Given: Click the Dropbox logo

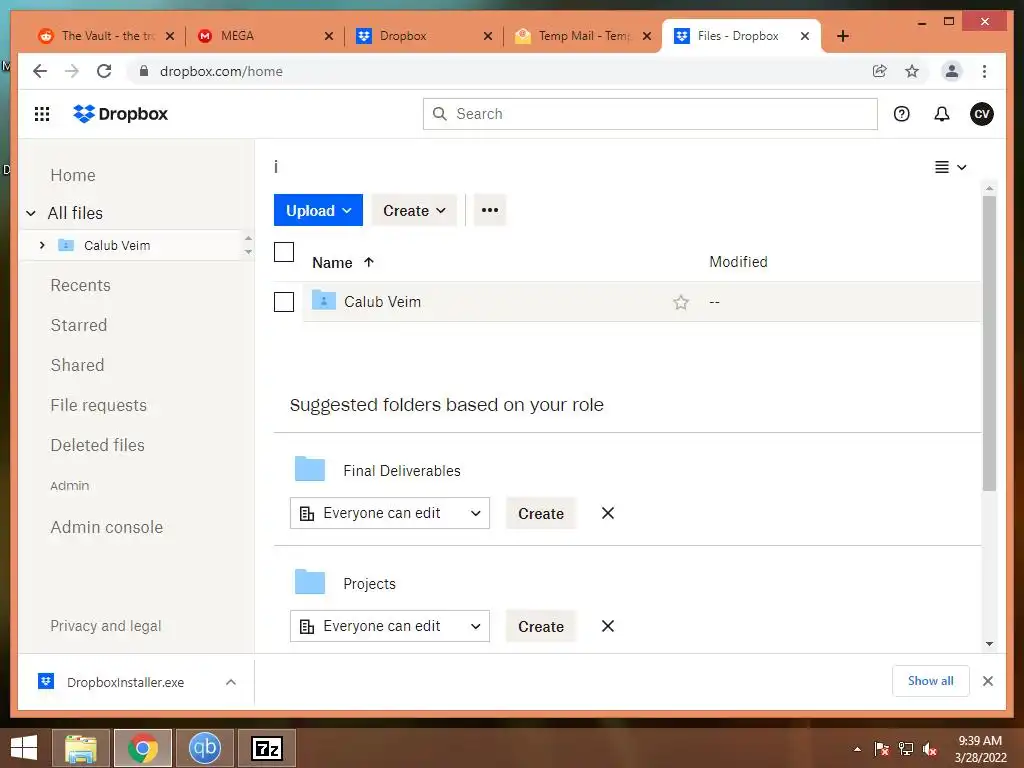Looking at the screenshot, I should coord(120,114).
